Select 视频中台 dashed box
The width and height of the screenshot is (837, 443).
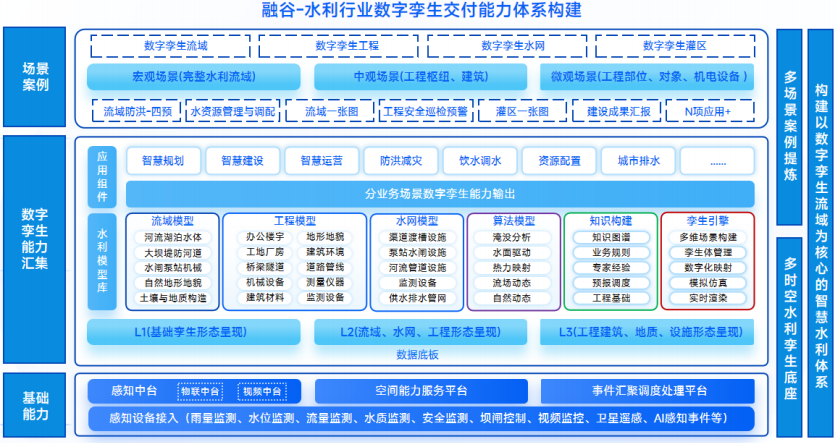[262, 391]
